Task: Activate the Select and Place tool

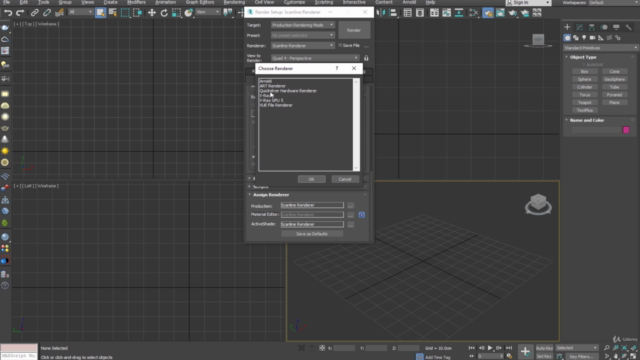Action: (x=189, y=13)
